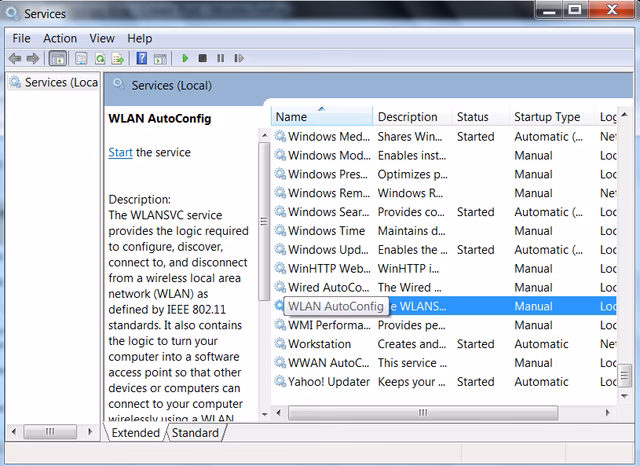Select the Windows Rem... service row
The height and width of the screenshot is (466, 640).
coord(445,193)
